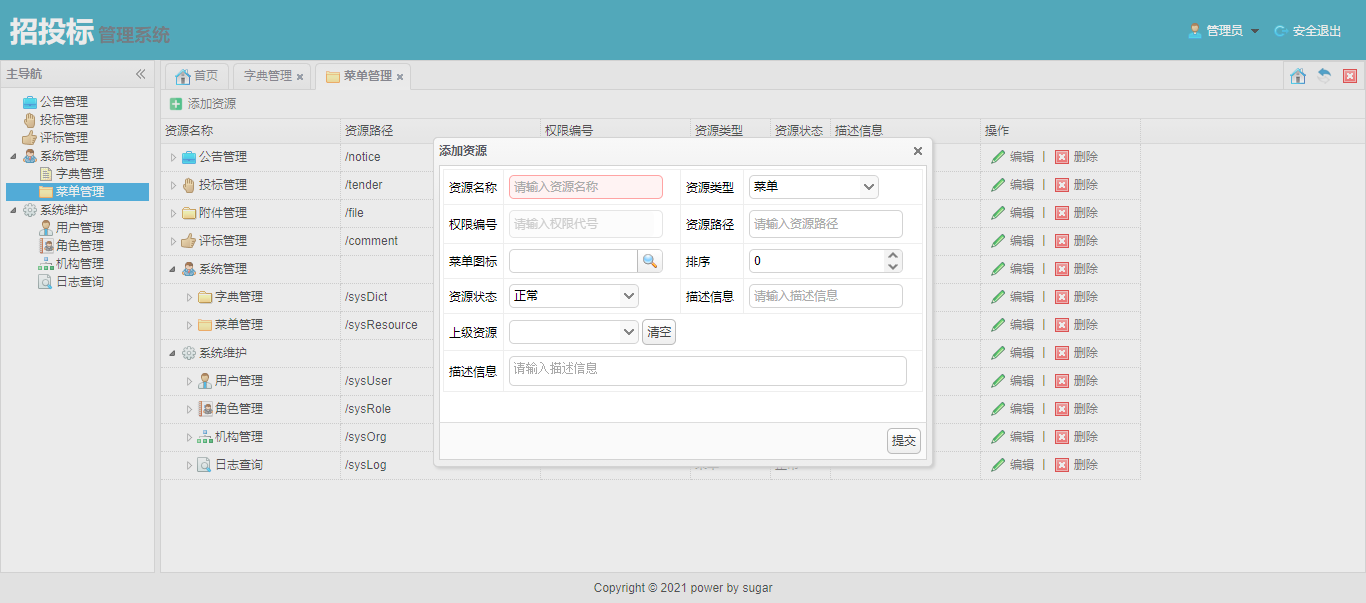Click the 字典管理 document icon in sidebar
This screenshot has height=603, width=1366.
(46, 174)
